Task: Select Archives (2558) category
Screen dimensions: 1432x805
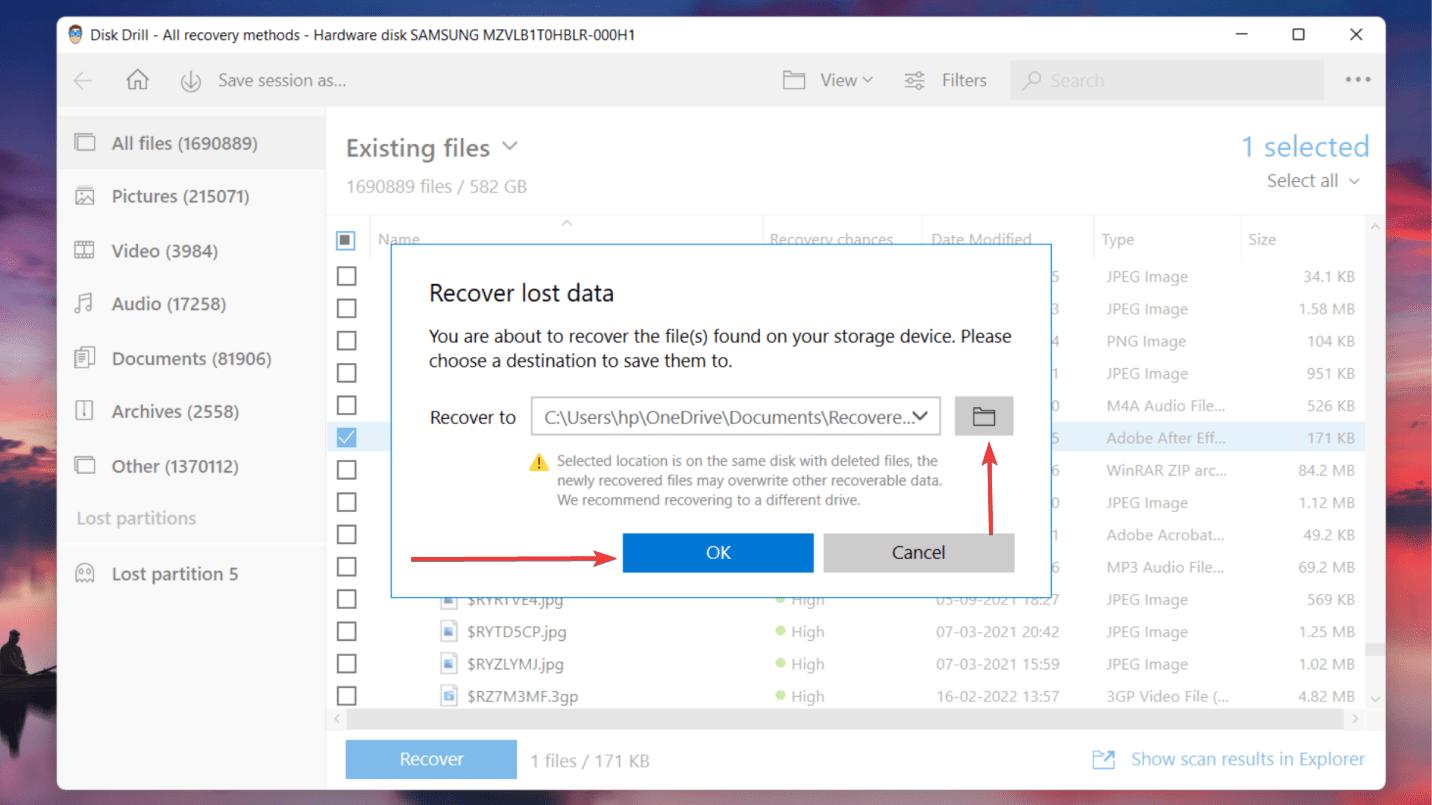Action: point(191,411)
